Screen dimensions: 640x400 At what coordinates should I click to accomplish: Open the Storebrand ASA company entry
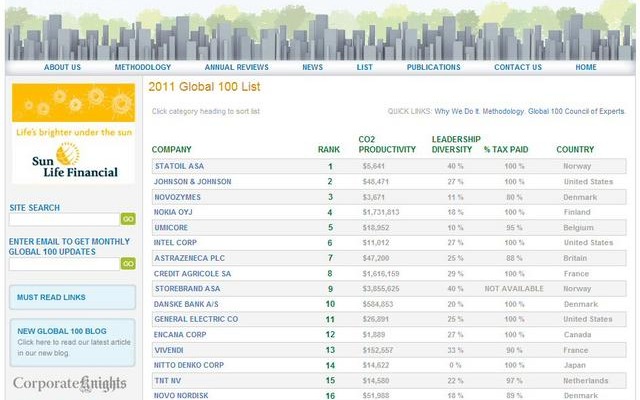187,289
